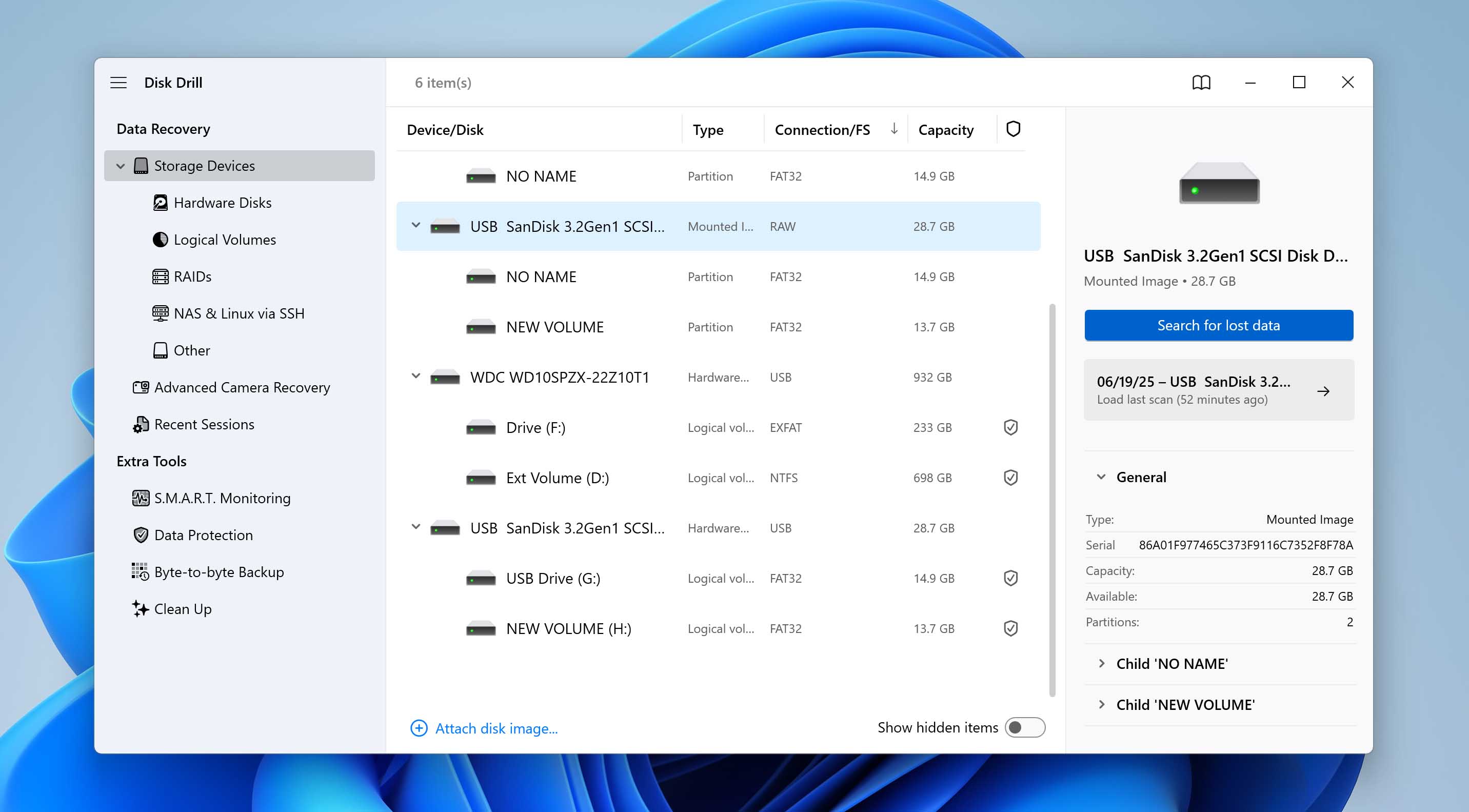Click the Advanced Camera Recovery icon
This screenshot has width=1469, height=812.
(x=141, y=387)
